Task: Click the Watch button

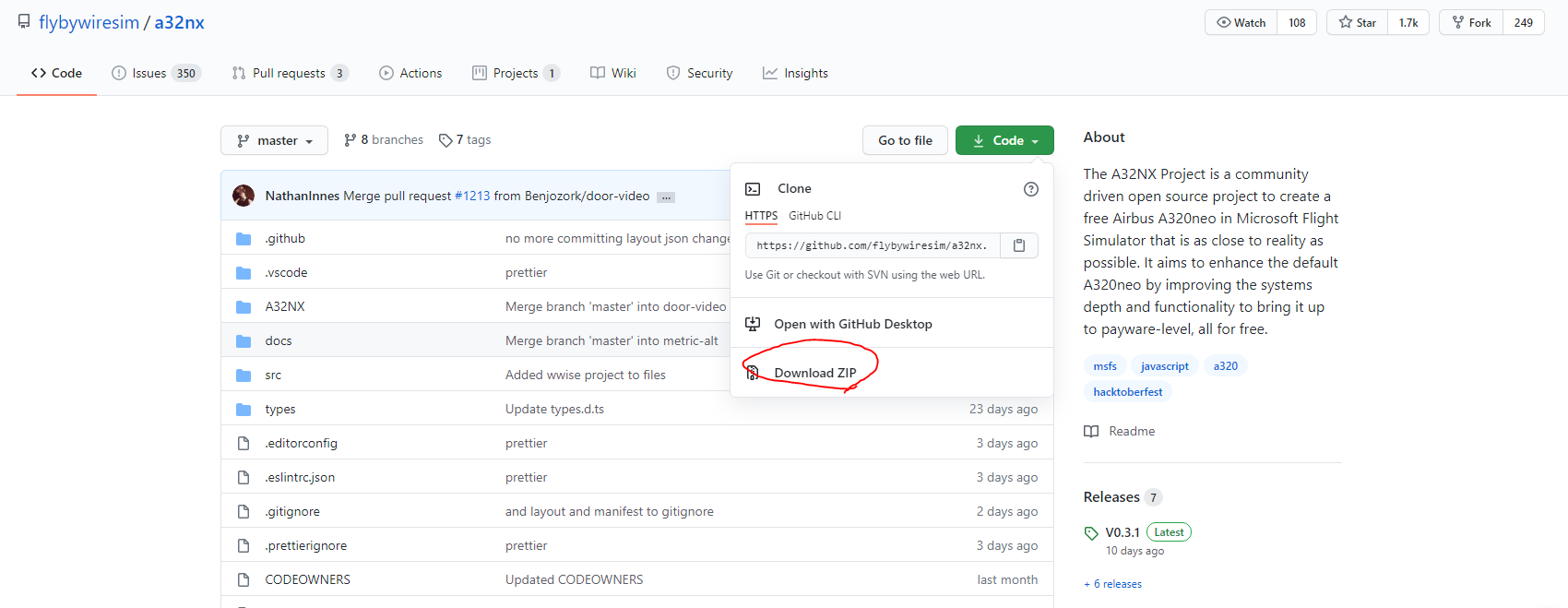Action: coord(1241,22)
